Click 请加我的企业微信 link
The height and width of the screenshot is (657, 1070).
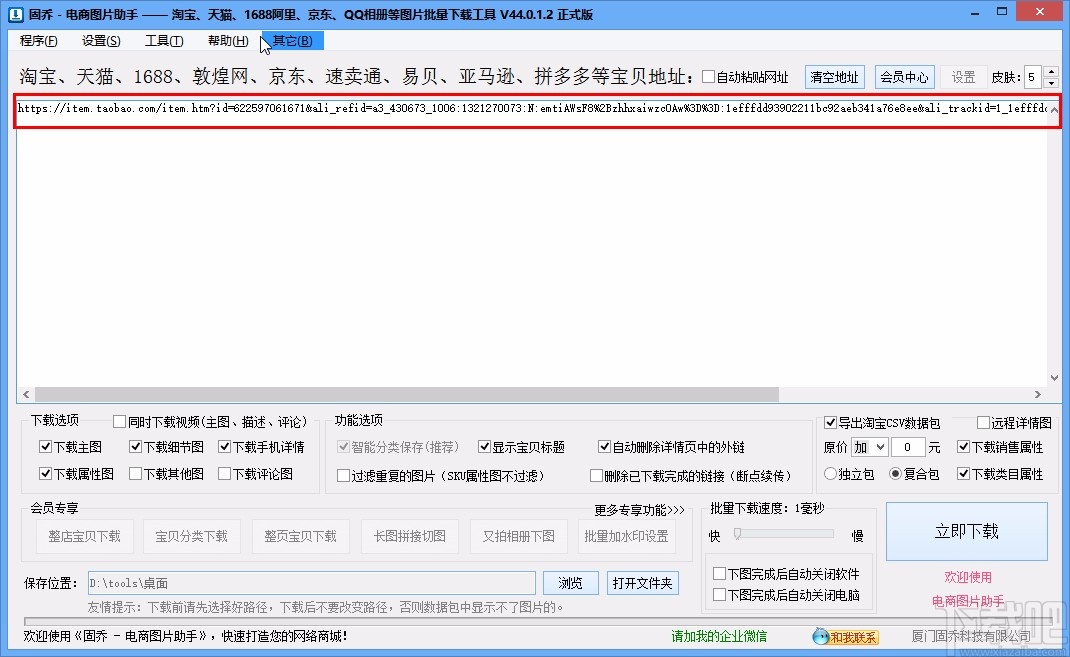point(719,637)
